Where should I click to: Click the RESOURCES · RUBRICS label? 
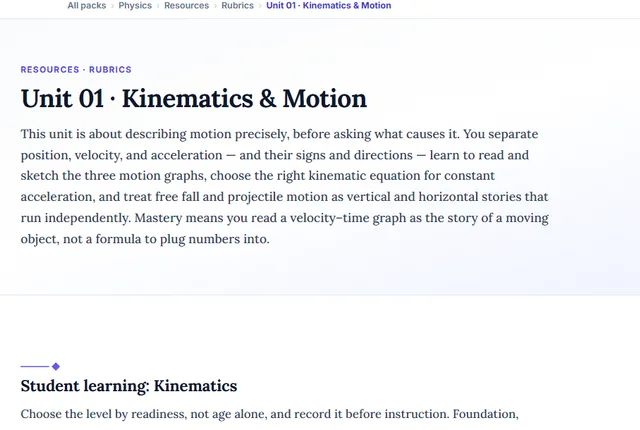[x=76, y=70]
